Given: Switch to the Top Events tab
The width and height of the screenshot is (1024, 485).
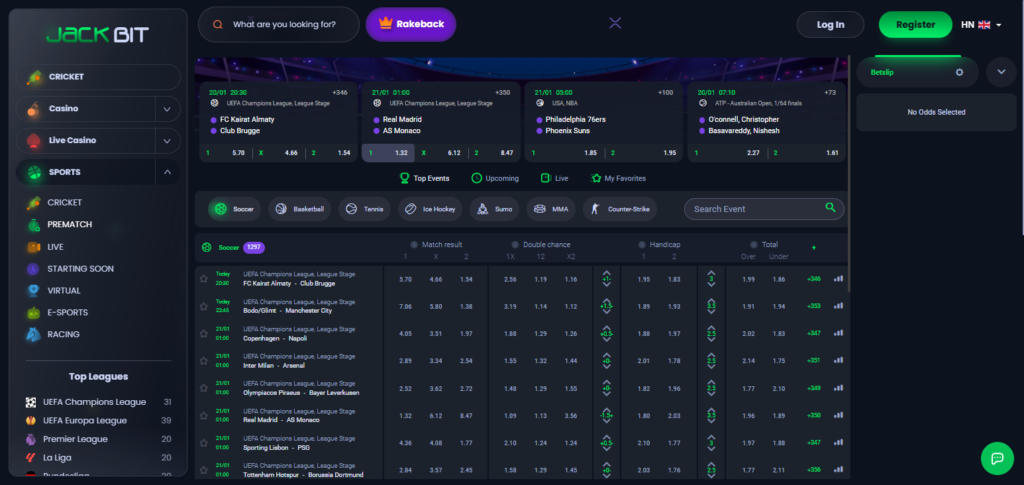Looking at the screenshot, I should coord(424,178).
